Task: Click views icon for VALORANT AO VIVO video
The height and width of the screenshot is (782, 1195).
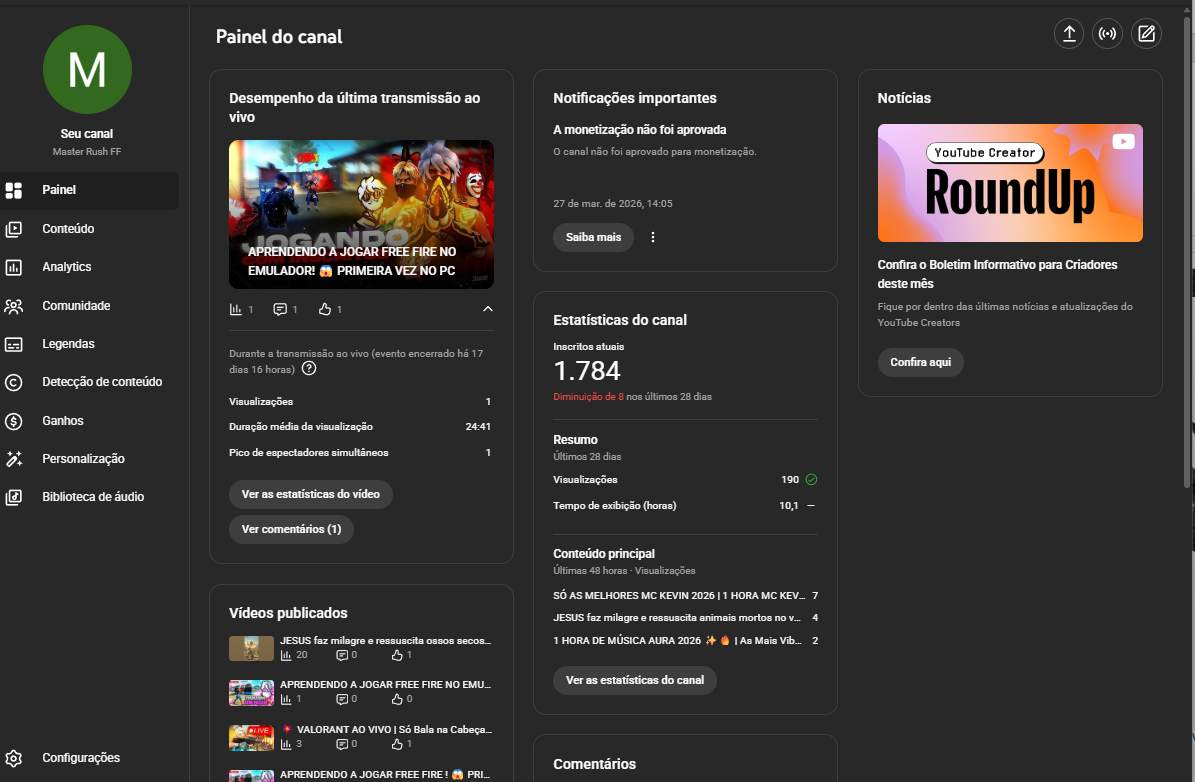Action: pos(286,745)
